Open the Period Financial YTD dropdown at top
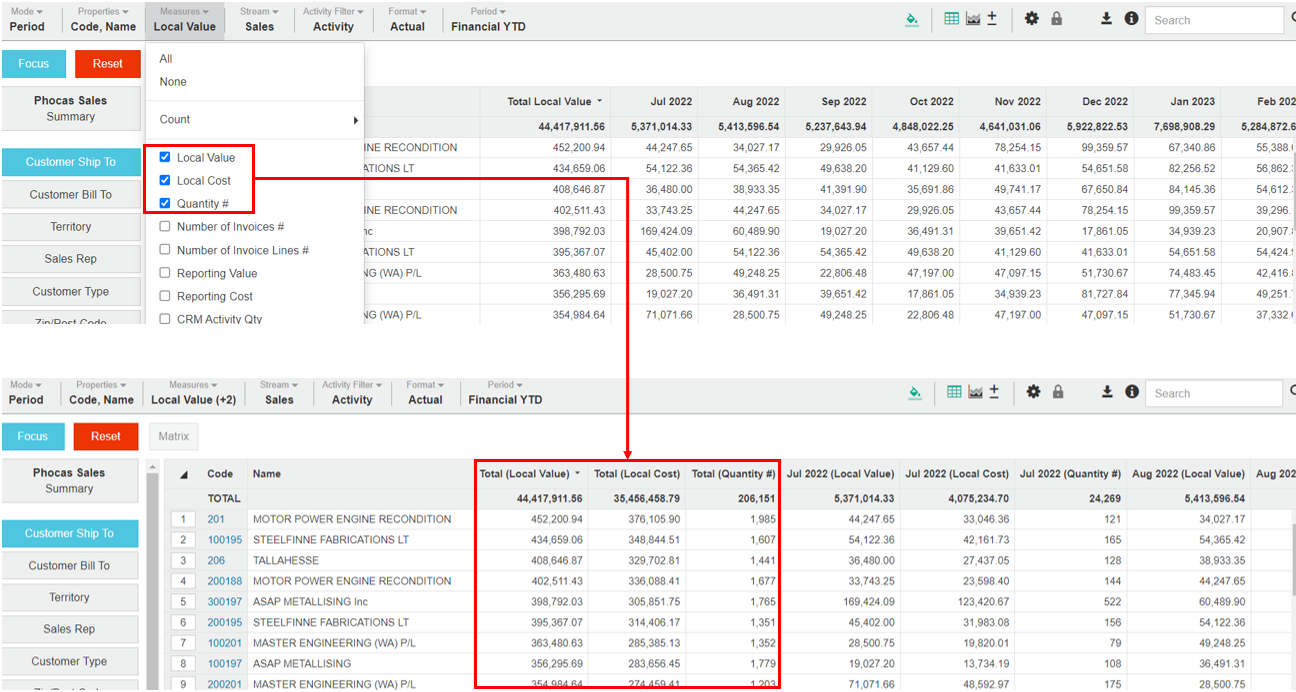1296x692 pixels. pos(488,20)
